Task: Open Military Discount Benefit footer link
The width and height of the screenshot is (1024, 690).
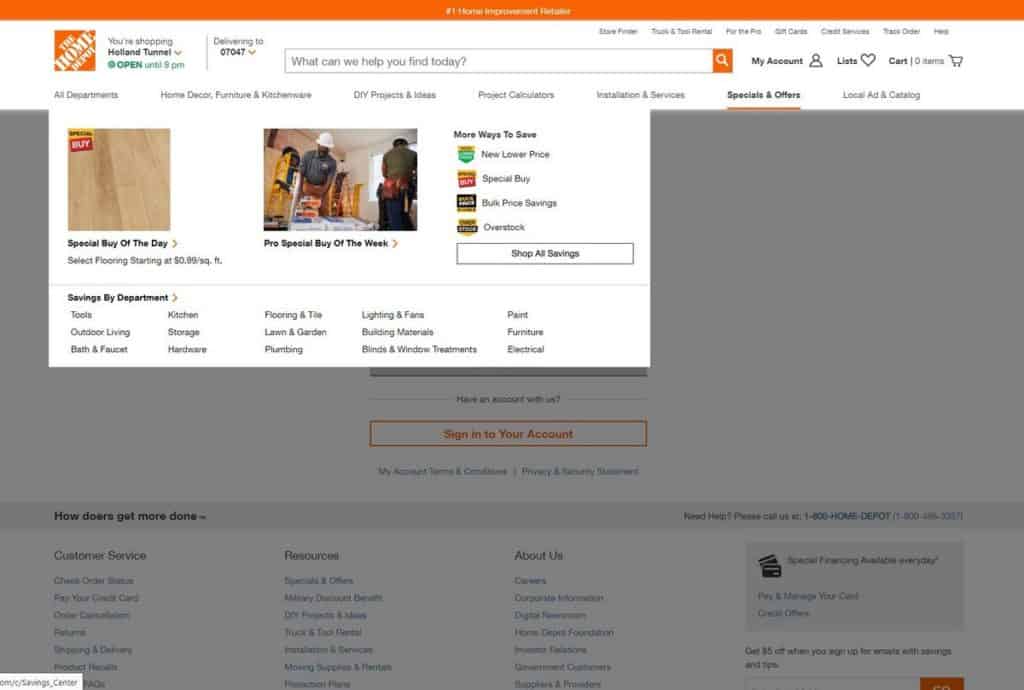Action: point(334,598)
